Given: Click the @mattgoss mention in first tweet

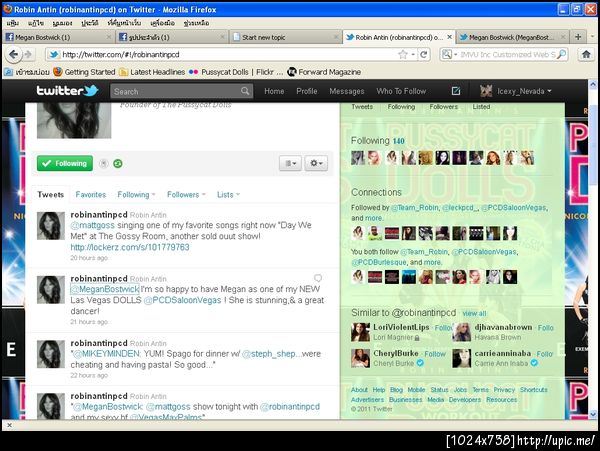Looking at the screenshot, I should coord(93,225).
